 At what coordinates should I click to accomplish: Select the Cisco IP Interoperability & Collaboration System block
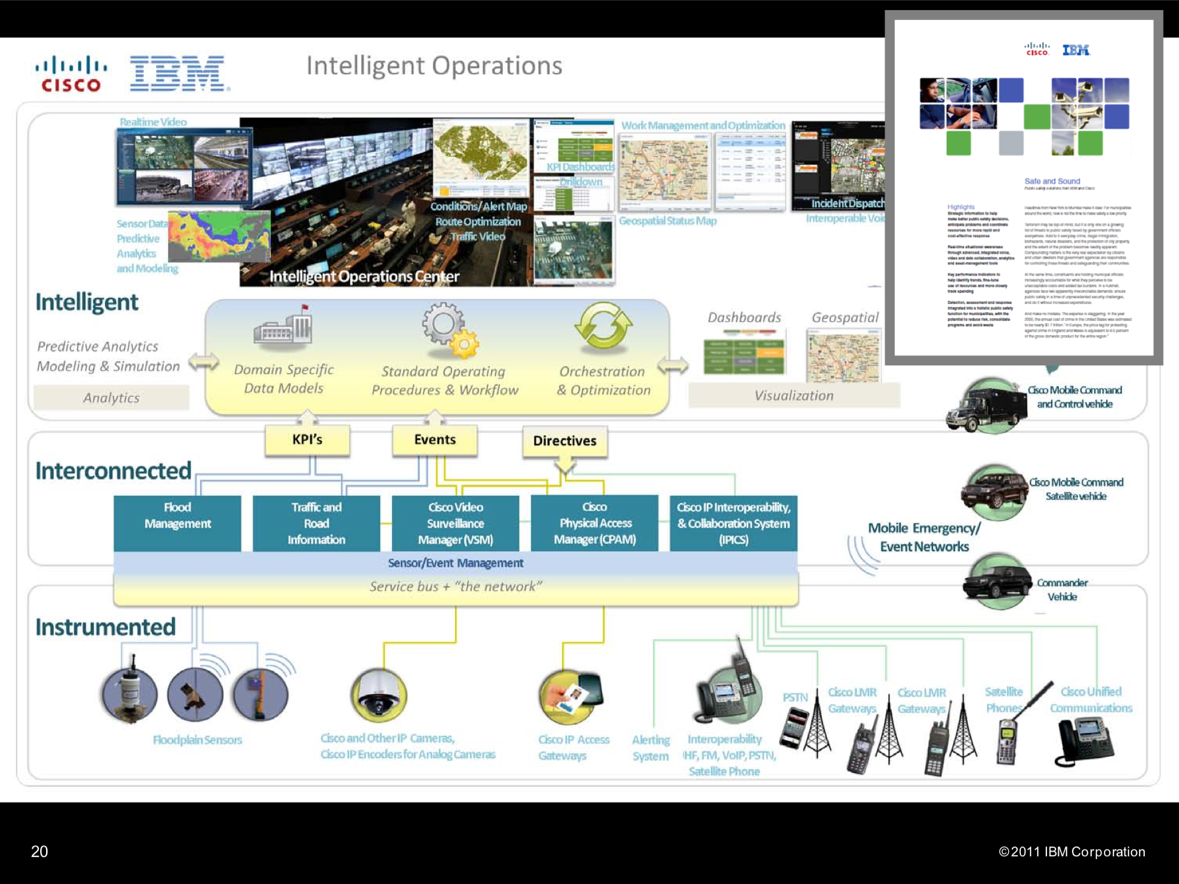(x=733, y=523)
